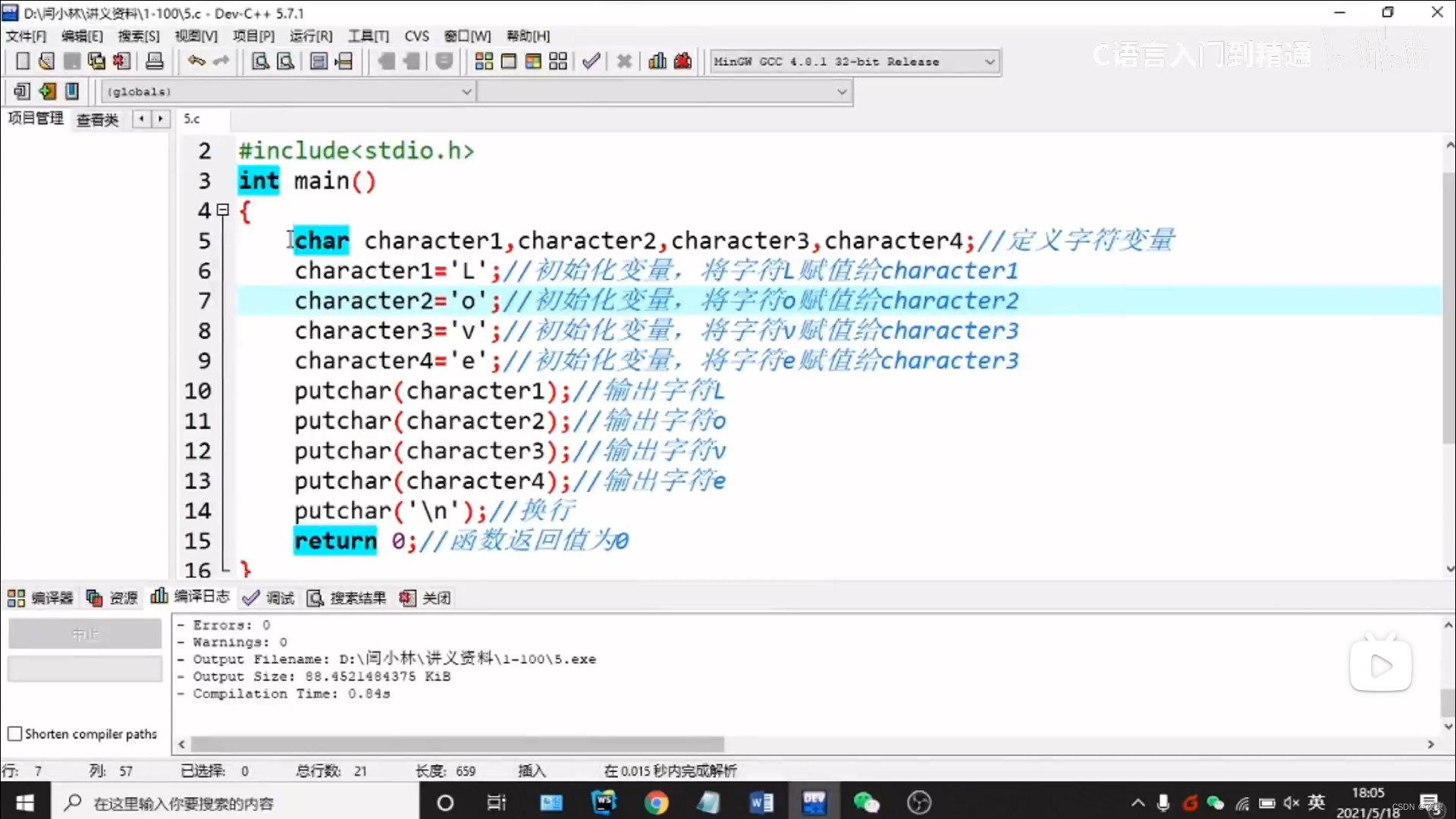Toggle the 编译日志 panel tab
The image size is (1456, 819).
[x=190, y=597]
